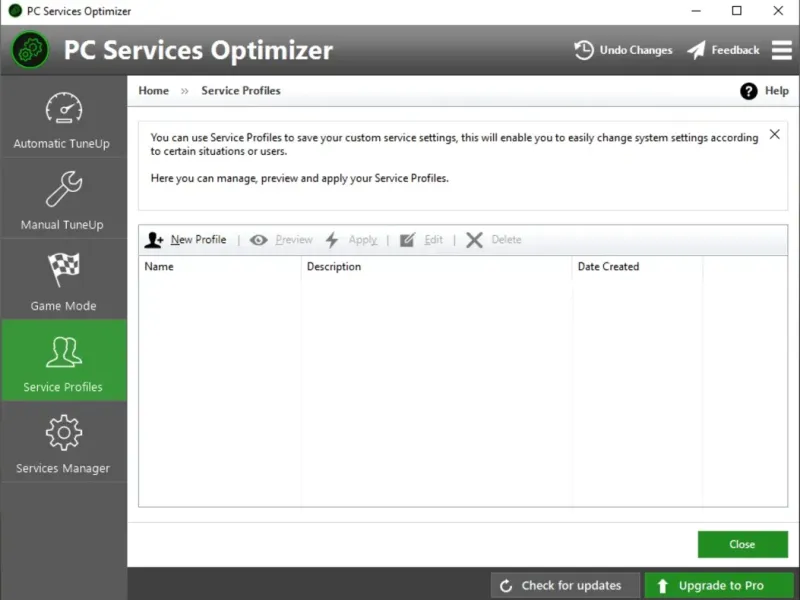Click the Delete toolbar label

click(x=506, y=240)
